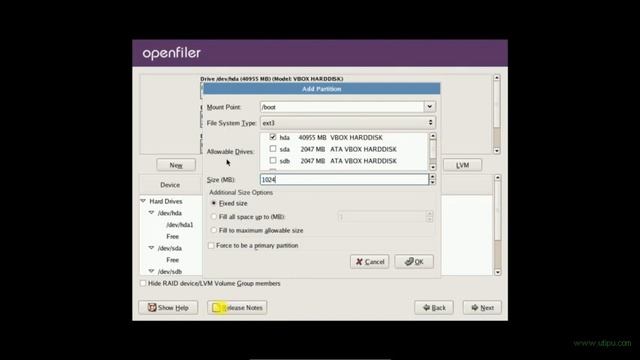Click the LVM button

462,165
